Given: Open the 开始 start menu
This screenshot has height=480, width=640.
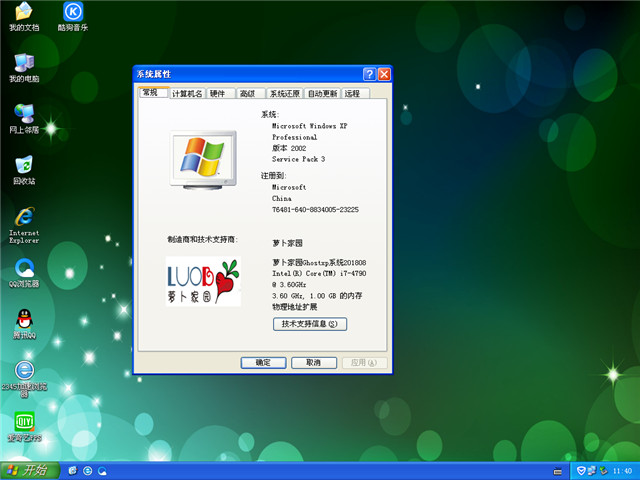Looking at the screenshot, I should pyautogui.click(x=30, y=471).
